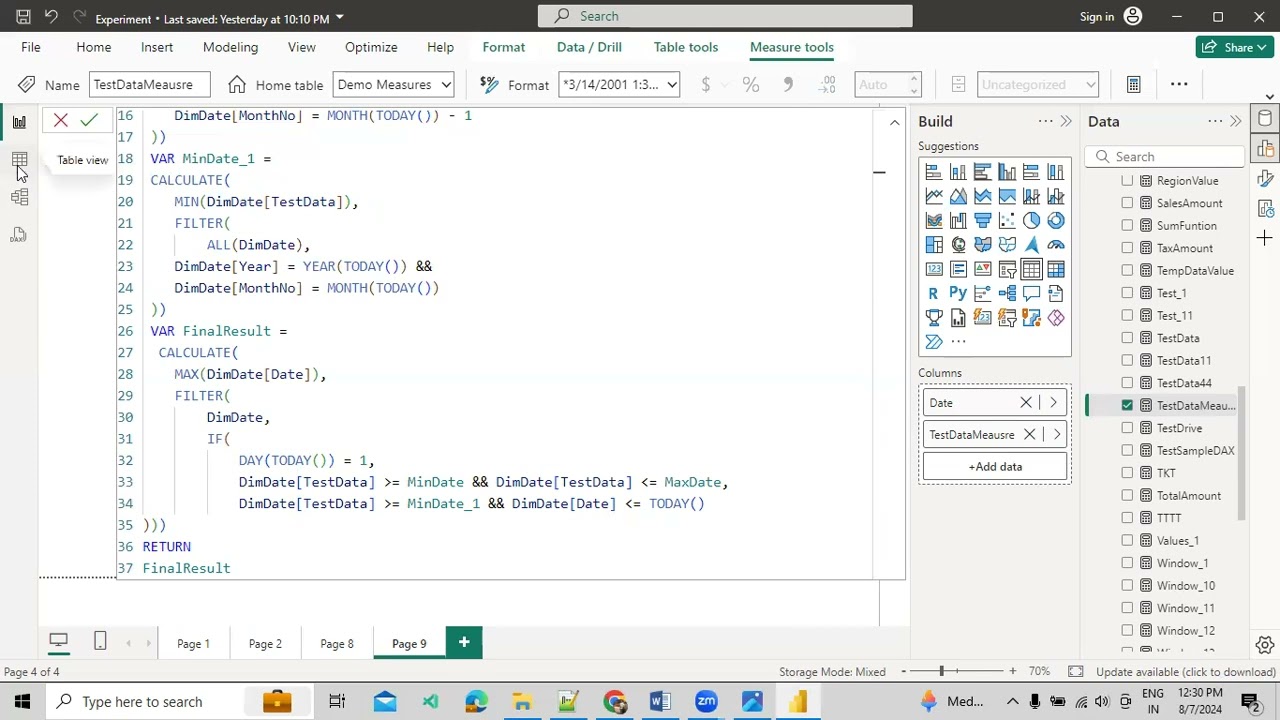Open Table view from left sidebar
The image size is (1280, 720).
(19, 160)
